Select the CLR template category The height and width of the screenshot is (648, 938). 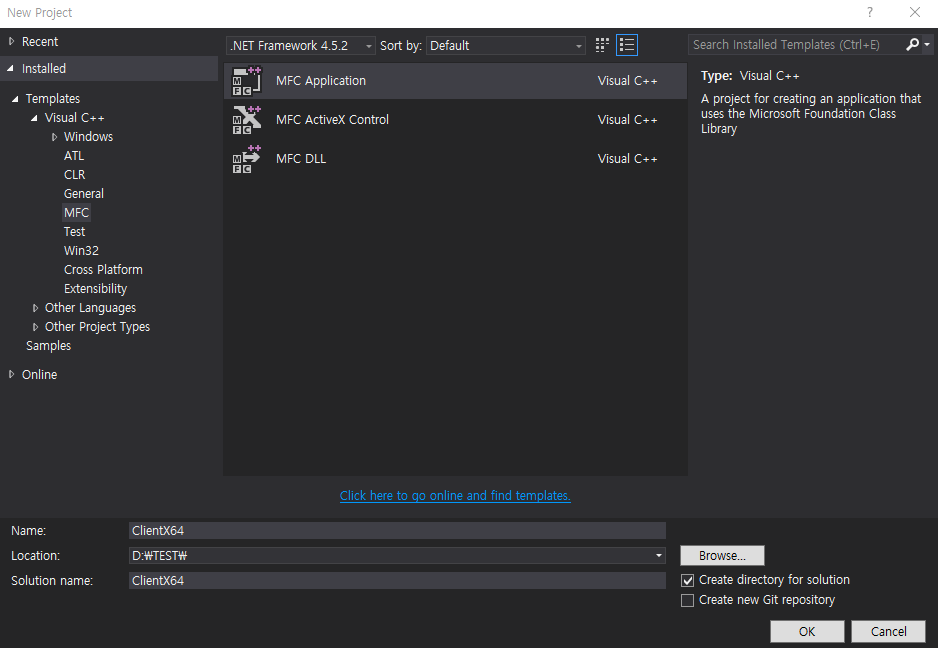pos(75,175)
